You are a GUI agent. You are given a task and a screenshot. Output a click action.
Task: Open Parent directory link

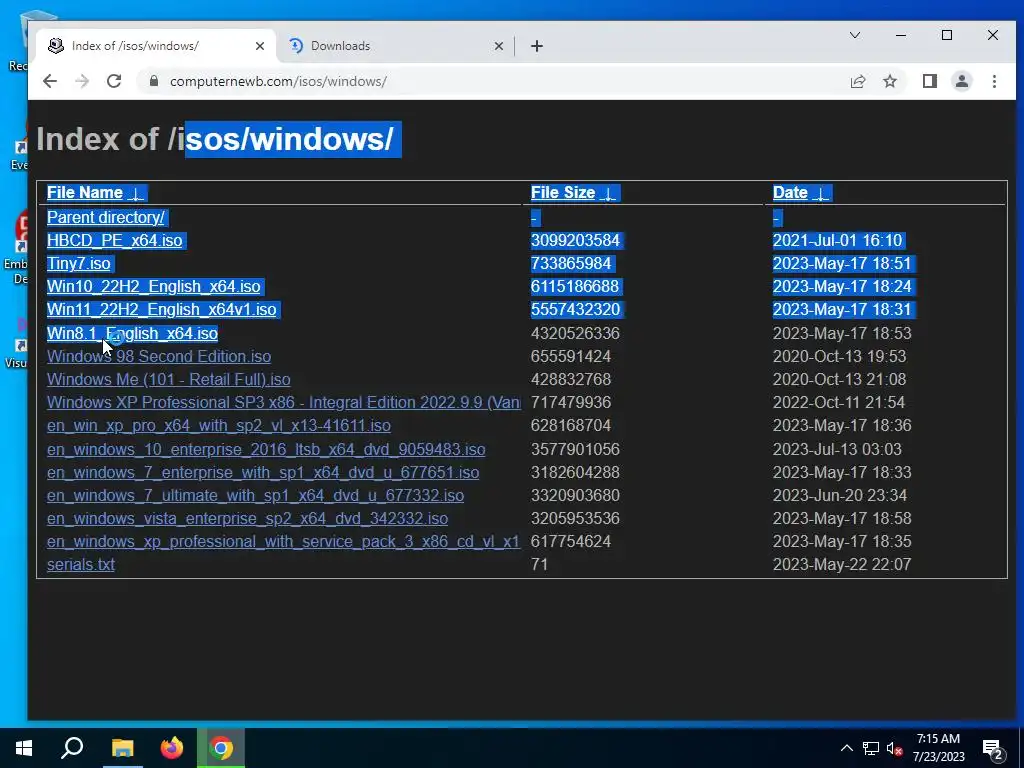tap(106, 217)
